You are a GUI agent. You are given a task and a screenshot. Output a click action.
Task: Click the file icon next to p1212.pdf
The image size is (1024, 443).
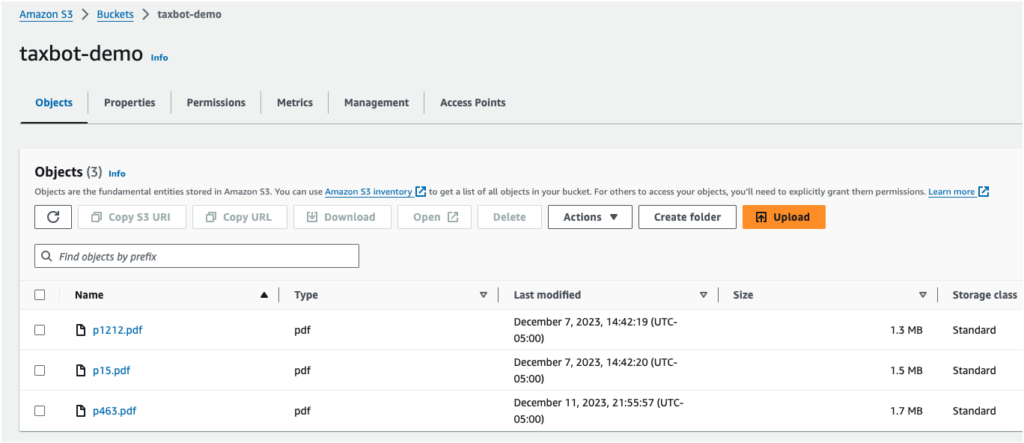coord(81,330)
